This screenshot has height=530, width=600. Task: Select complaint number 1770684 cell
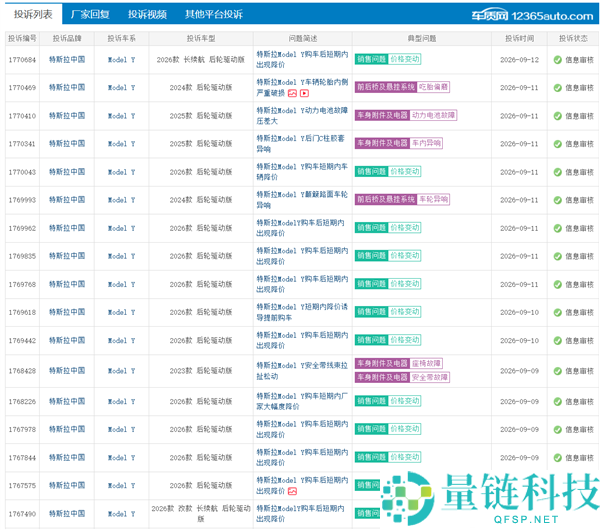(22, 60)
